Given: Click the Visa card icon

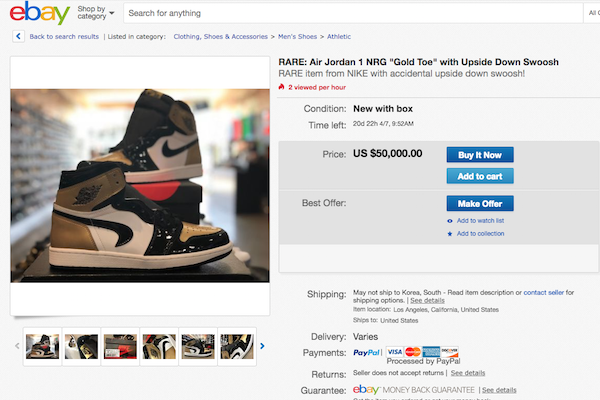Looking at the screenshot, I should coord(395,352).
